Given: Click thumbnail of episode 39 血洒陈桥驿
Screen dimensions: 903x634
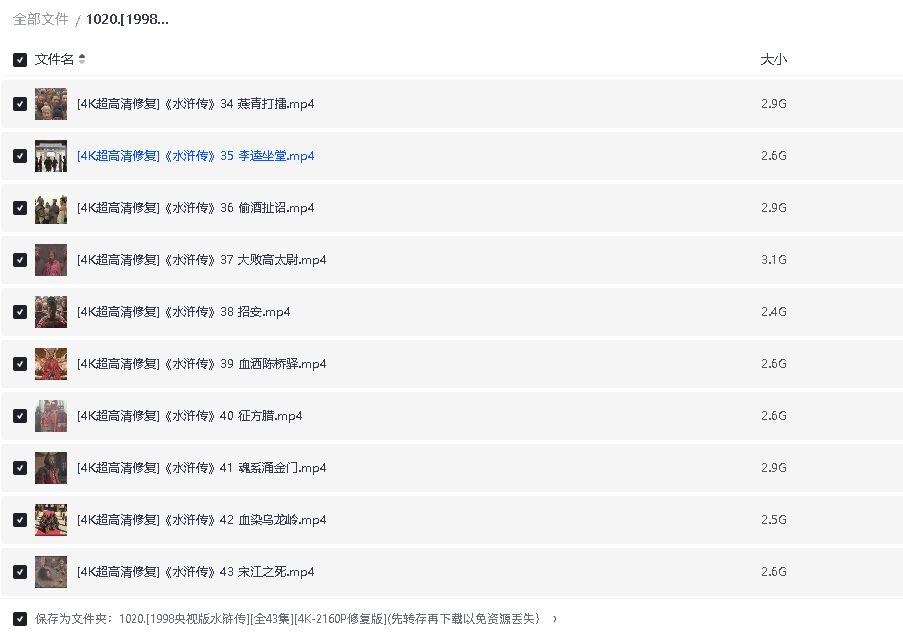Looking at the screenshot, I should coord(51,364).
